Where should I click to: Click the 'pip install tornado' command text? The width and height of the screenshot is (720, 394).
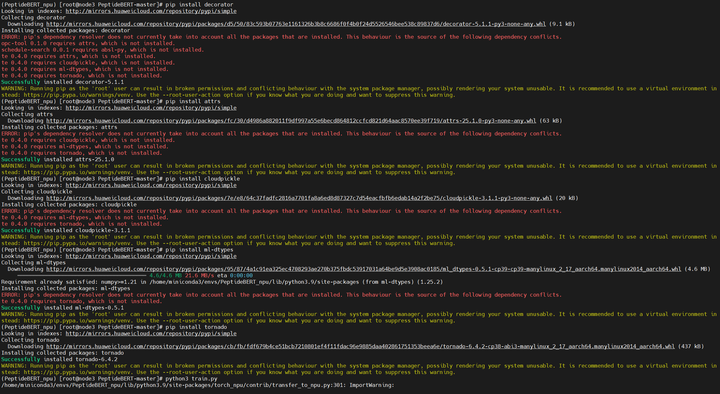(x=196, y=327)
